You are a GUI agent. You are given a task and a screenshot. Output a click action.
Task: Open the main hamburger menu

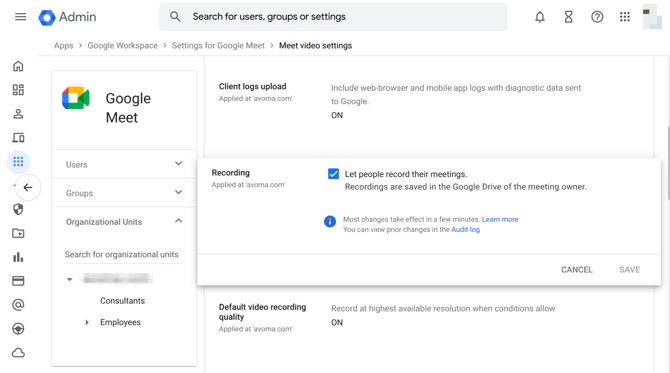click(x=21, y=17)
